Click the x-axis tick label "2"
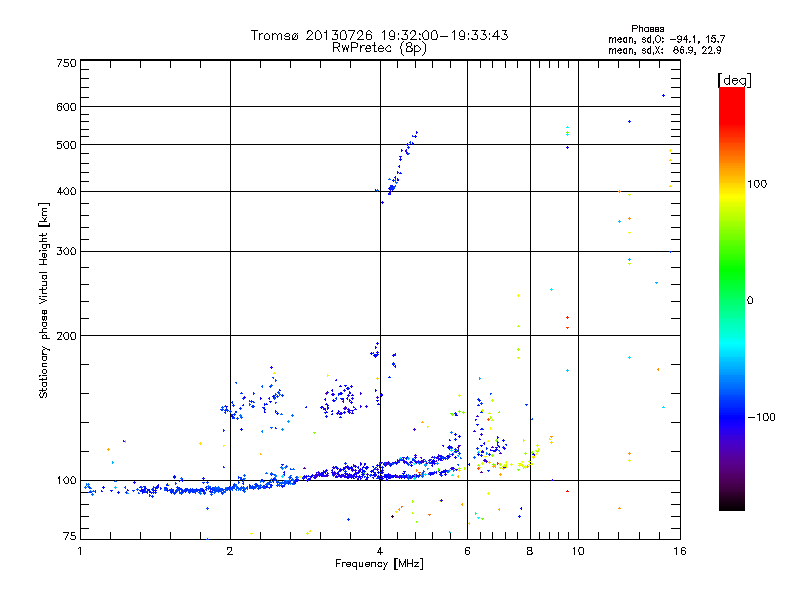The height and width of the screenshot is (600, 800). click(230, 551)
